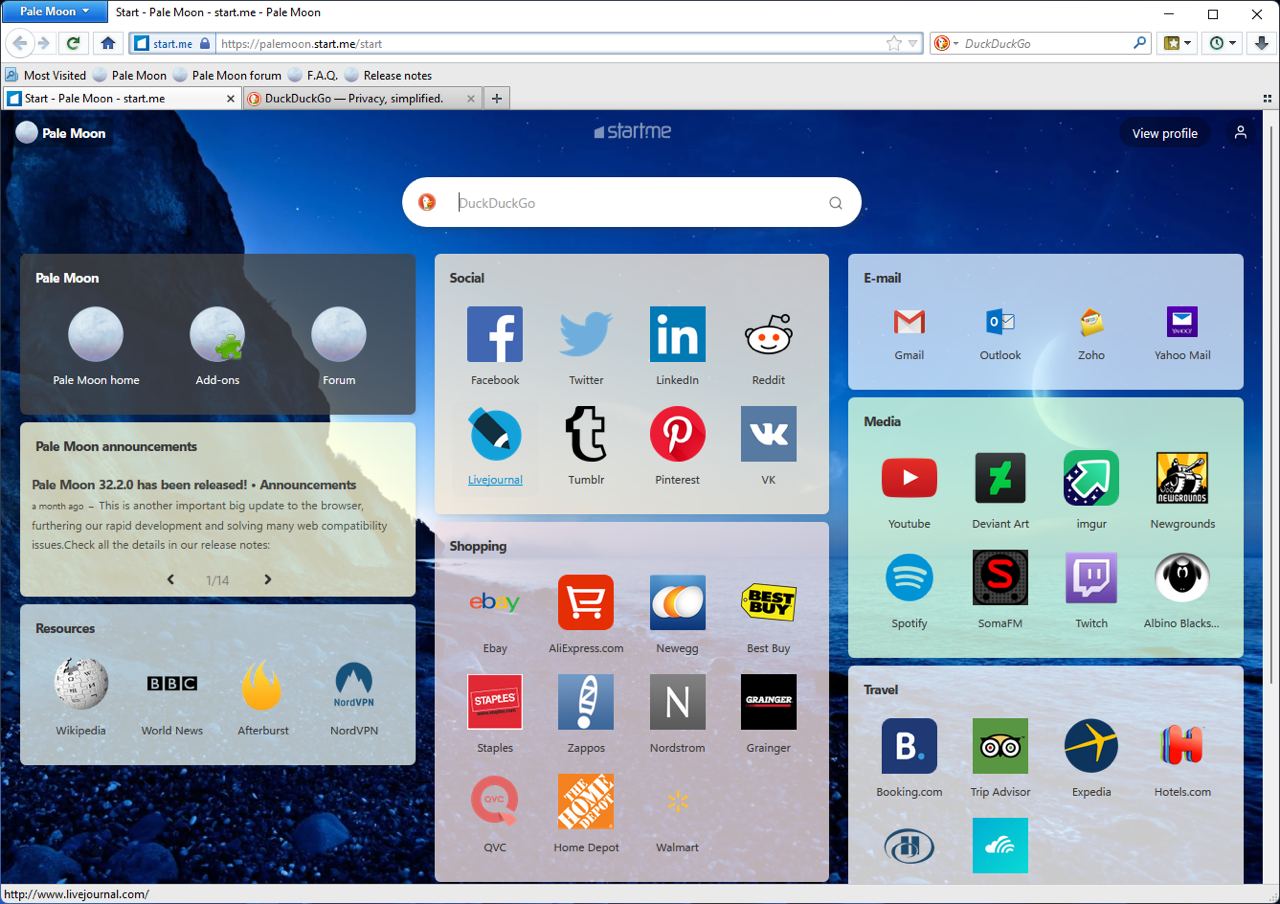Click the Pale Moon home link
This screenshot has width=1280, height=904.
[96, 380]
